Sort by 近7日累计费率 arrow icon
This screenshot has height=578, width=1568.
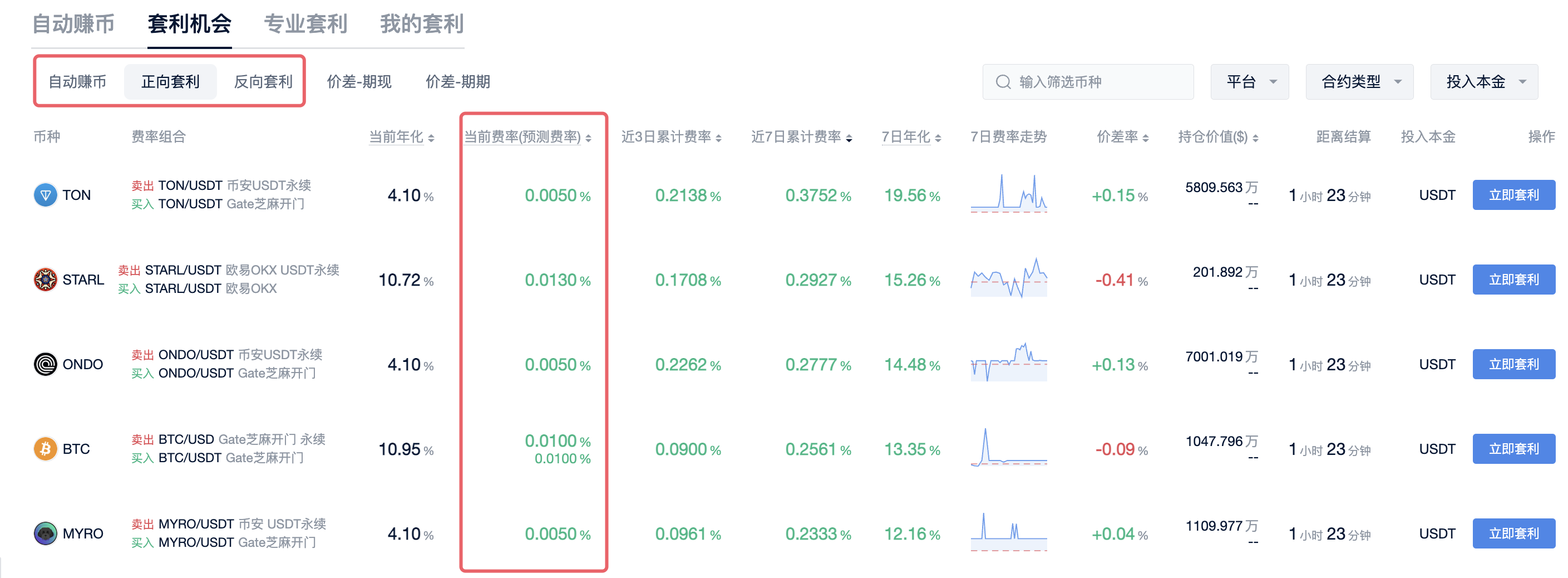click(849, 138)
